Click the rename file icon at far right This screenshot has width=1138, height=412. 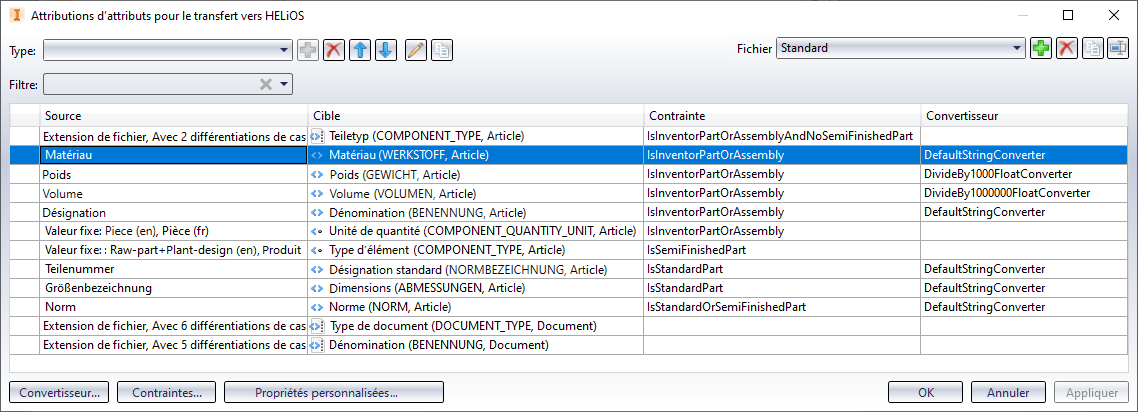[1118, 49]
